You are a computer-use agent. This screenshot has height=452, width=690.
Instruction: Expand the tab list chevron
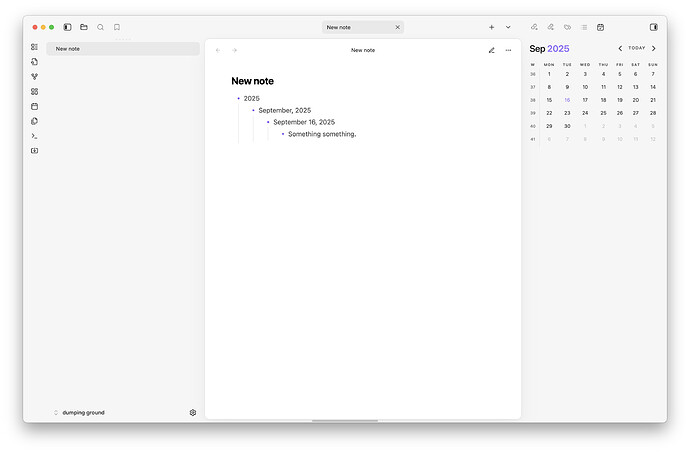coord(508,27)
